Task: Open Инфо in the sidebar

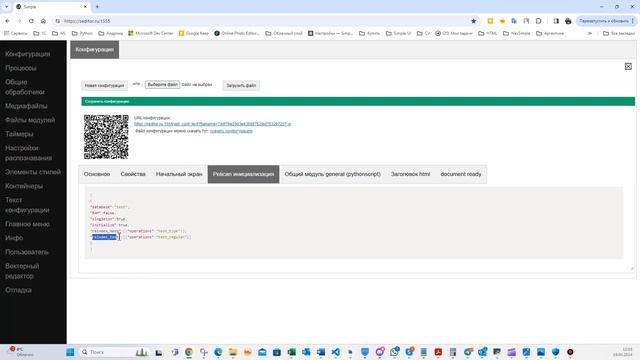Action: 14,238
